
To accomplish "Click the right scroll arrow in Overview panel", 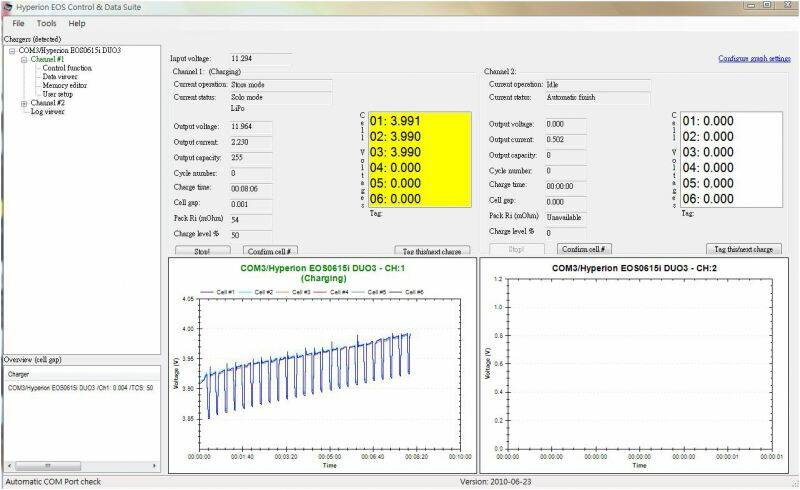I will 155,466.
